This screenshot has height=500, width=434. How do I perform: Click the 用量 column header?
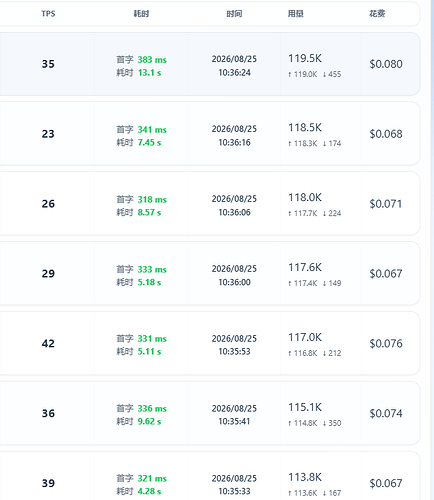[296, 14]
